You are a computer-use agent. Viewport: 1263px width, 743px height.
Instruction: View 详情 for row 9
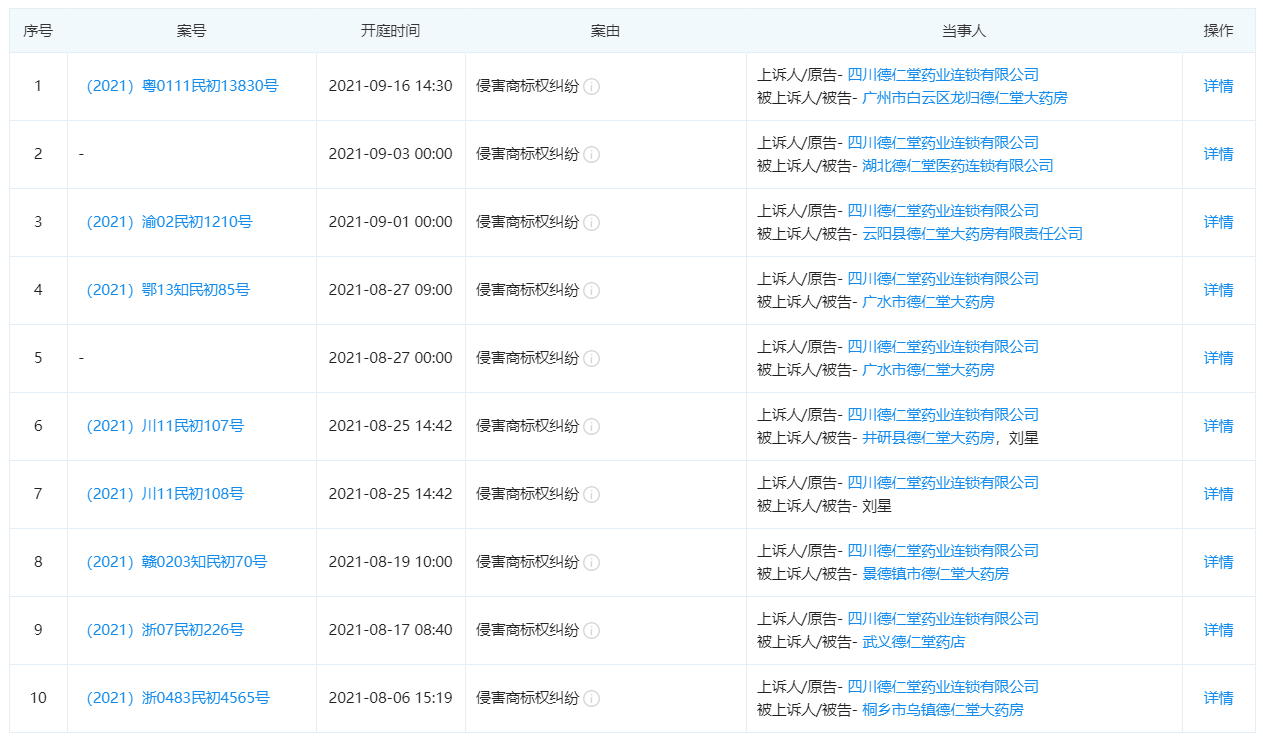pos(1218,630)
